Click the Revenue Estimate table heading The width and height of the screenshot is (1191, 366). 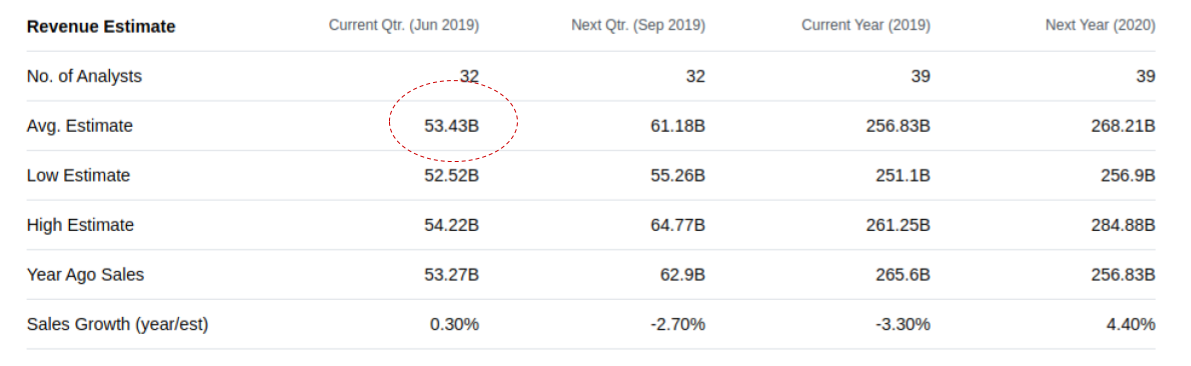tap(101, 27)
